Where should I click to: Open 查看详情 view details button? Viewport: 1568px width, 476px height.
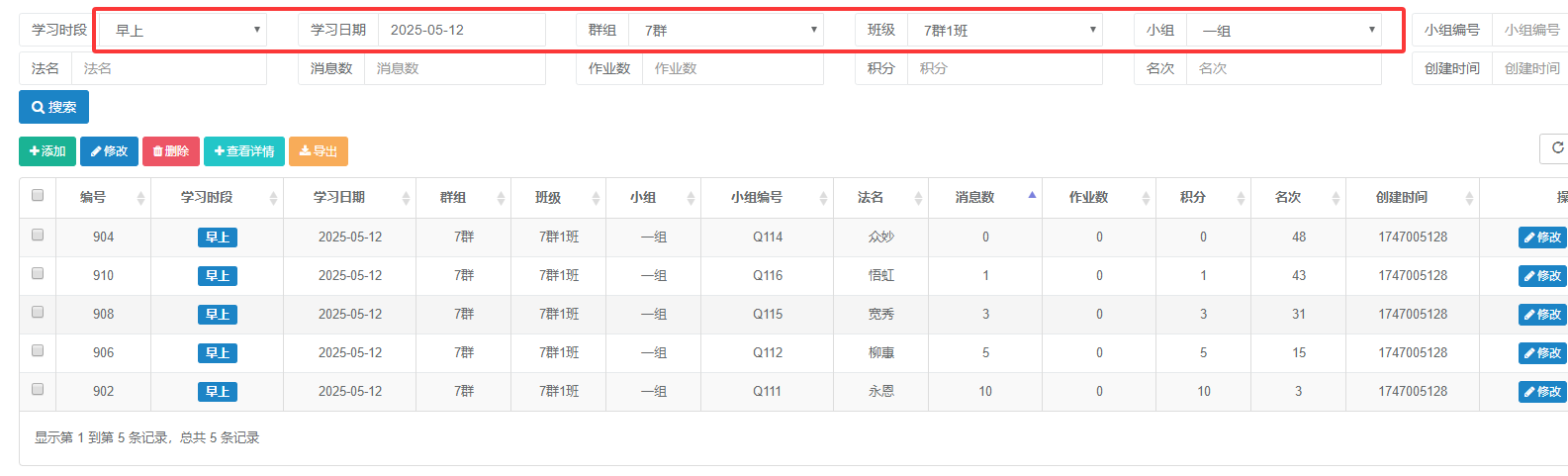244,151
